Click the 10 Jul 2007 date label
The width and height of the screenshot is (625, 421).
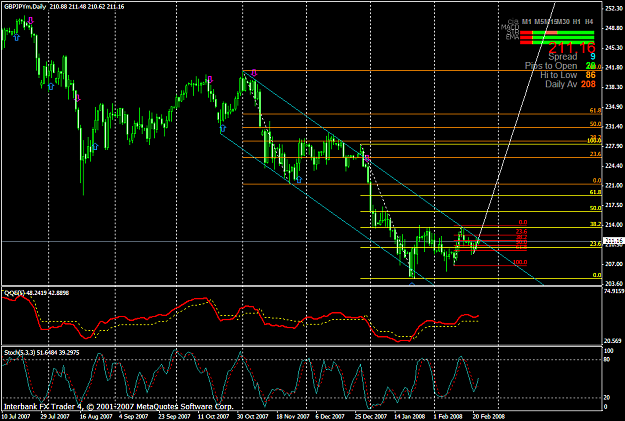(16, 417)
